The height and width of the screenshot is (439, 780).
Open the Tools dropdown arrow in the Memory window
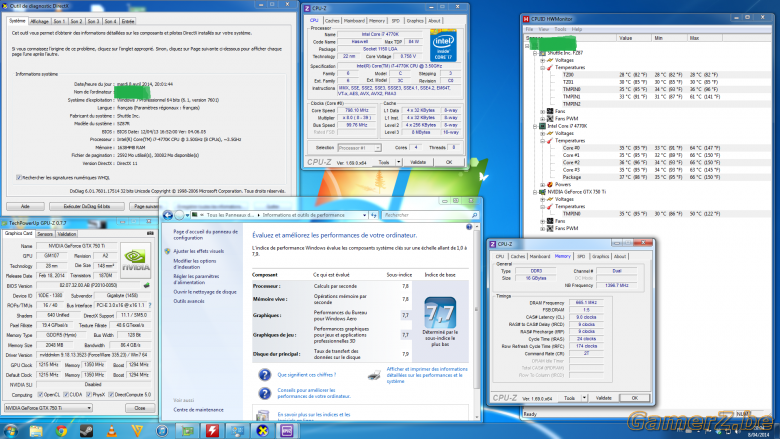pyautogui.click(x=584, y=398)
